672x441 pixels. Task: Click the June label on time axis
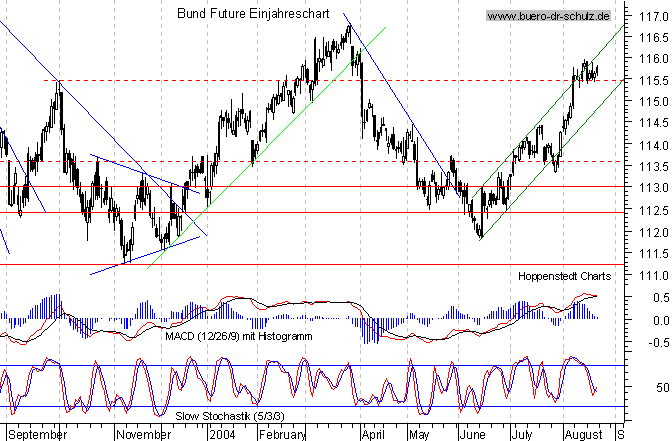coord(470,435)
